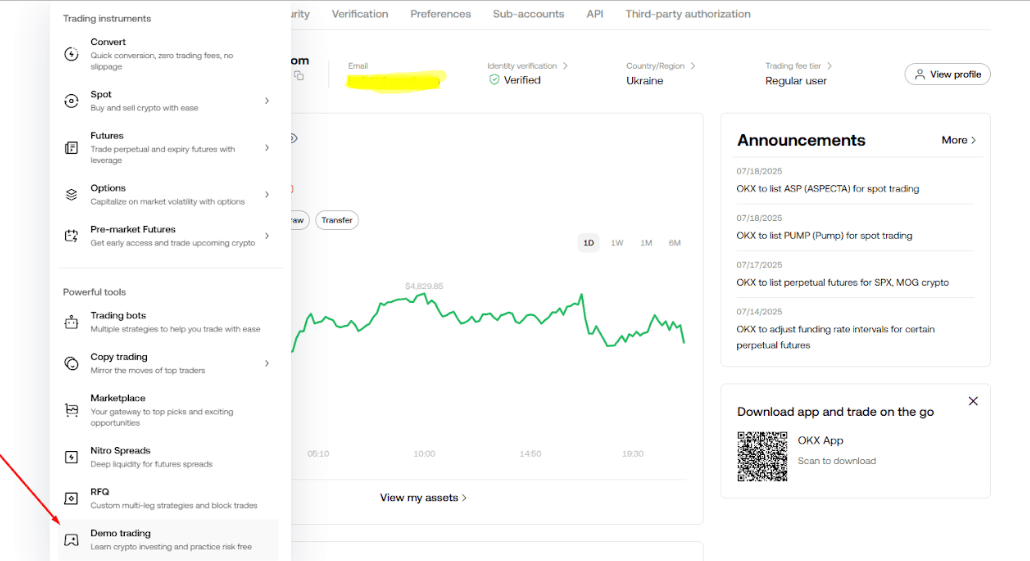Screen dimensions: 1030x561
Task: Select Demo trading menu item
Action: (168, 540)
